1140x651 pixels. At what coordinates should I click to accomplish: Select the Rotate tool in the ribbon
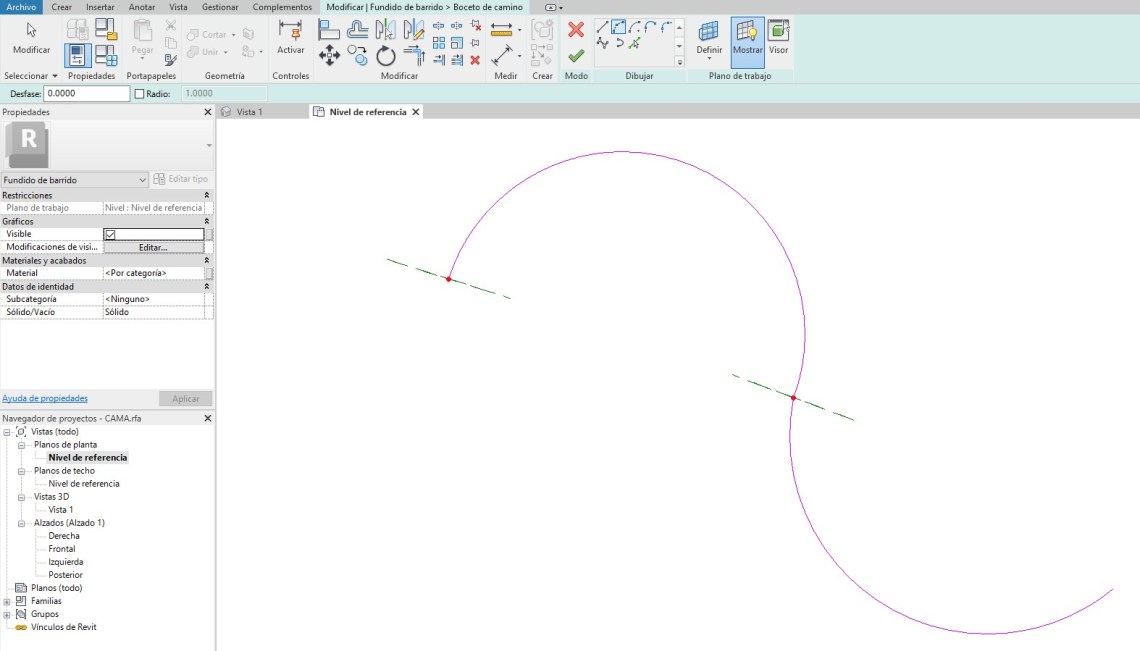(x=386, y=55)
